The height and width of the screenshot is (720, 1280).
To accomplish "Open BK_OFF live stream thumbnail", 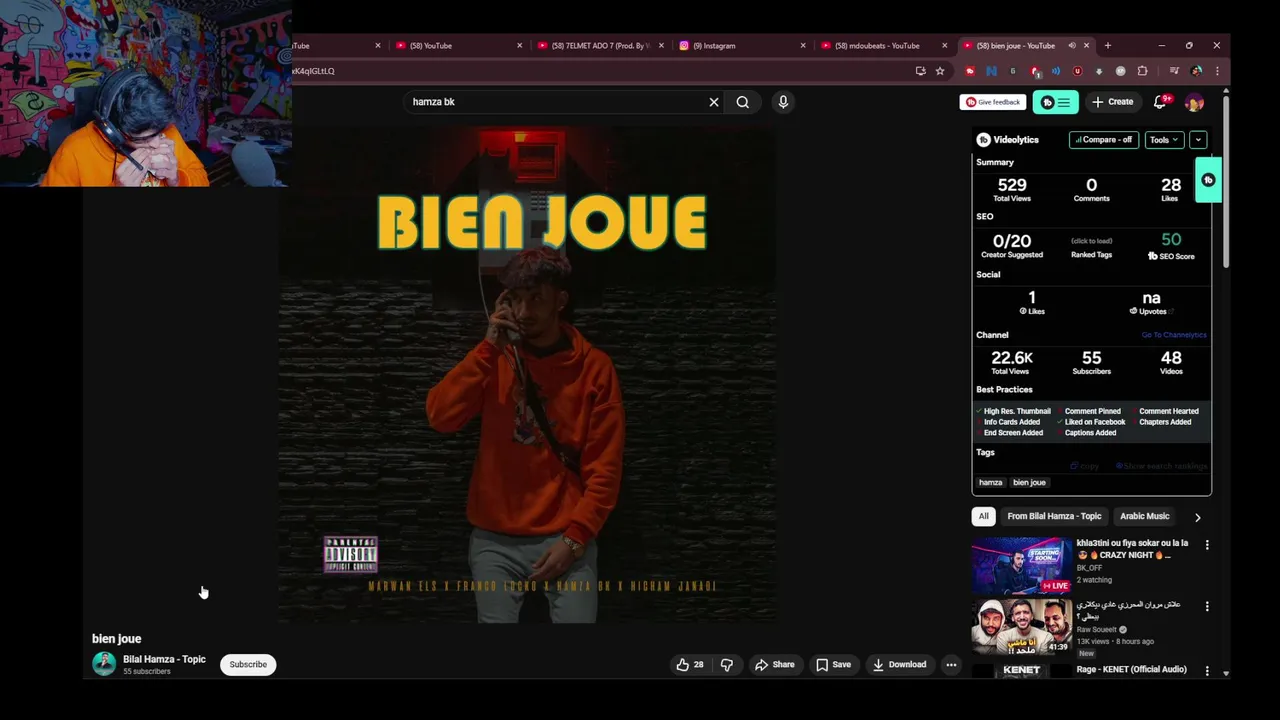I will [1021, 566].
